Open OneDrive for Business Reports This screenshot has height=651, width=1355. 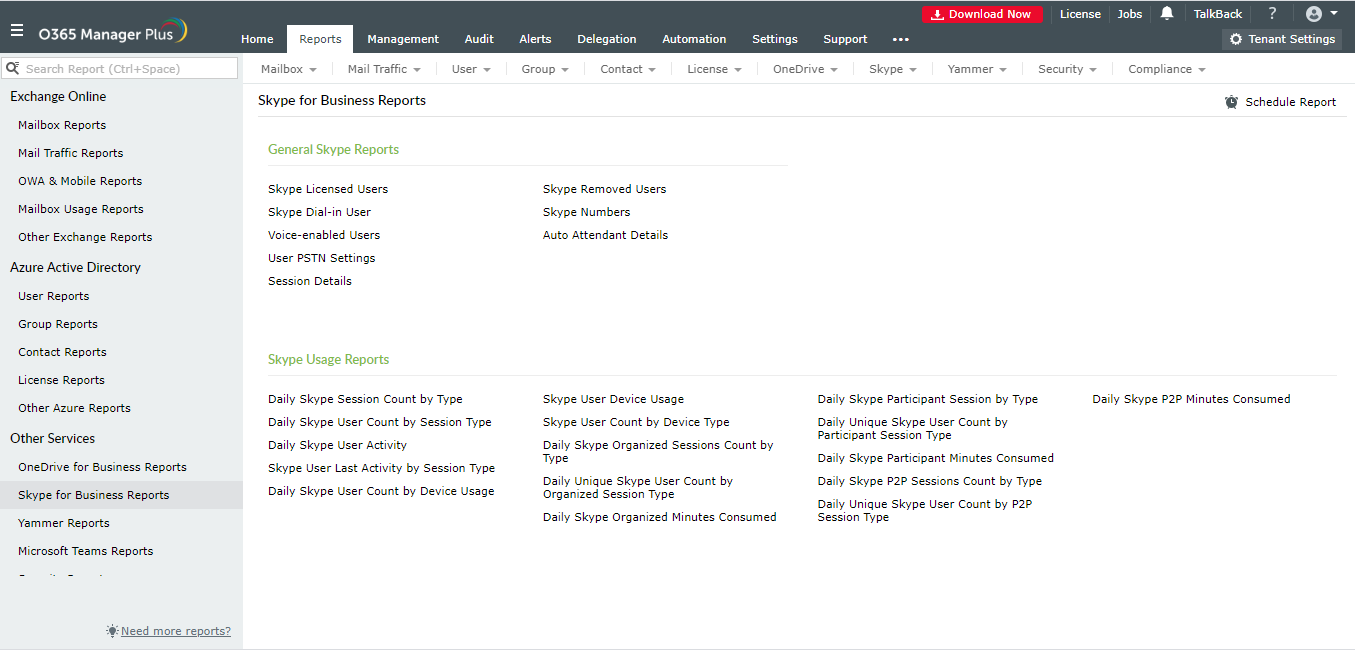coord(102,467)
